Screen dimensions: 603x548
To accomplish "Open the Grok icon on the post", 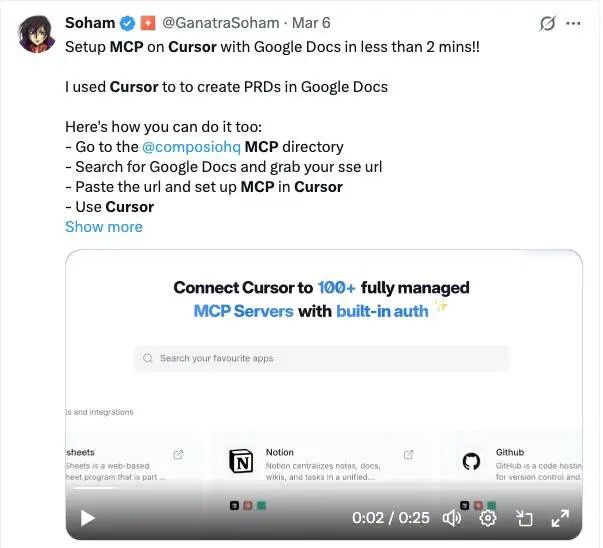I will coord(547,23).
